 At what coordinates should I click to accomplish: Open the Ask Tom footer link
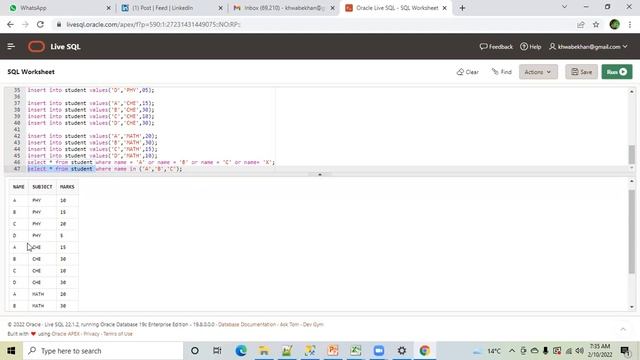289,324
